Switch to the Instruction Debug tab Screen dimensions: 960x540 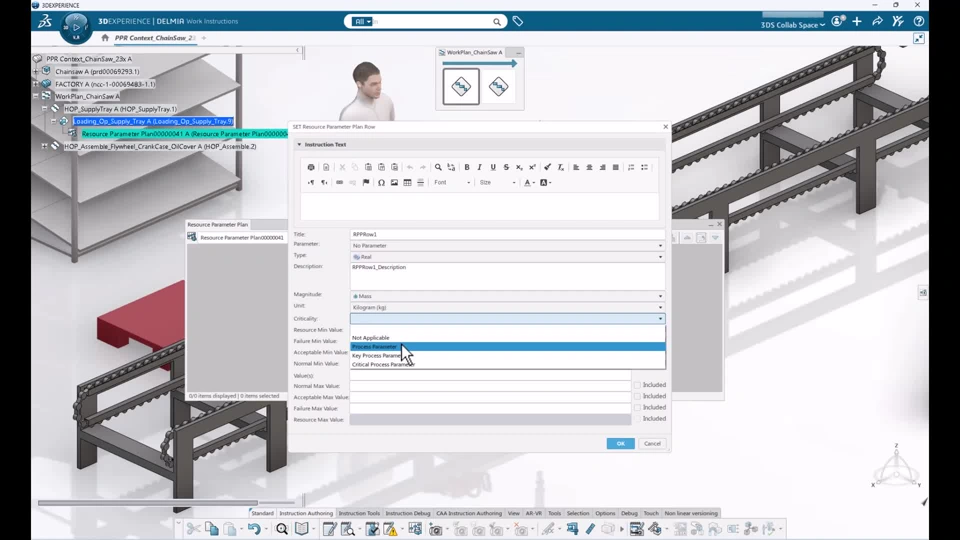[408, 513]
